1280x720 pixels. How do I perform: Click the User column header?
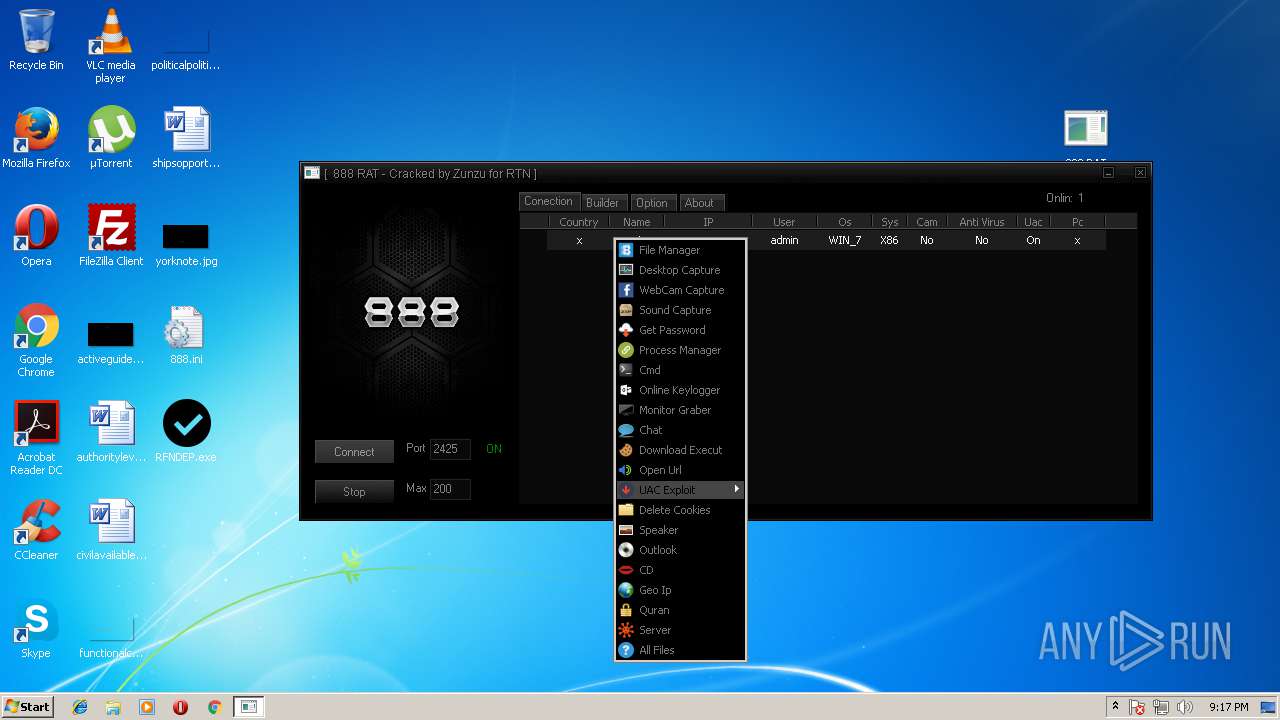(x=784, y=222)
